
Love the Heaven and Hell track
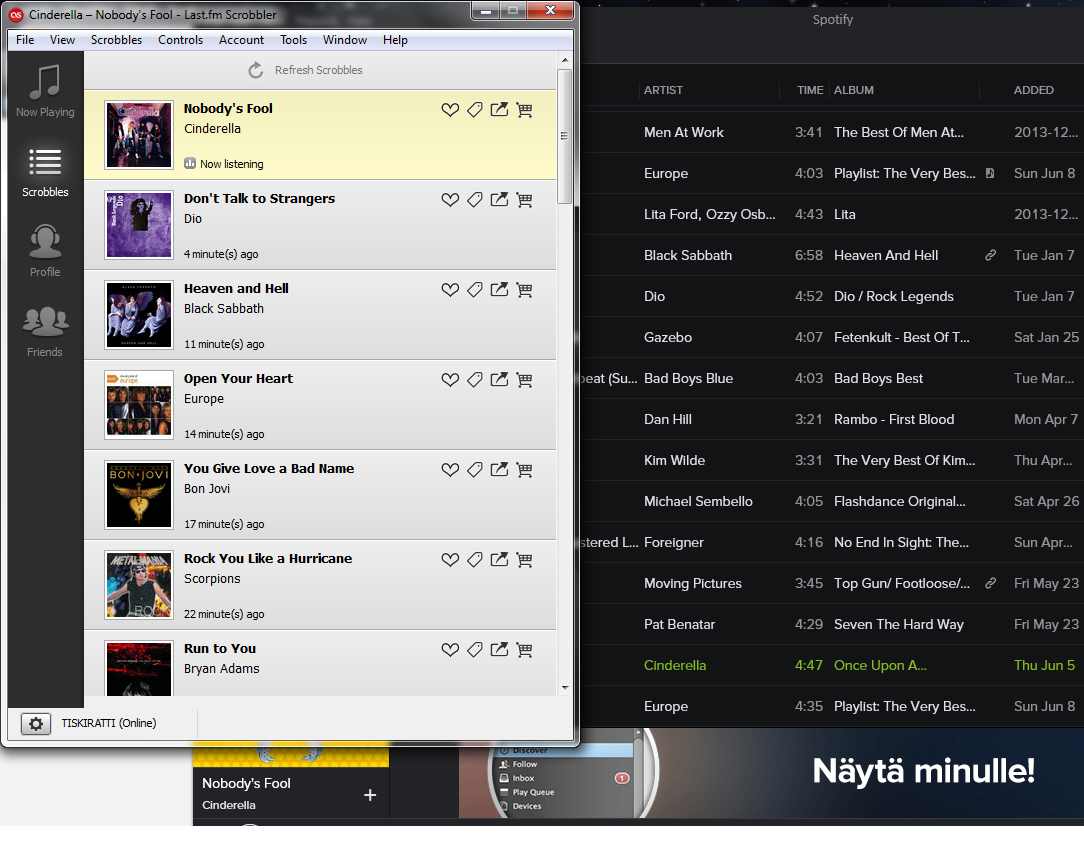click(450, 290)
